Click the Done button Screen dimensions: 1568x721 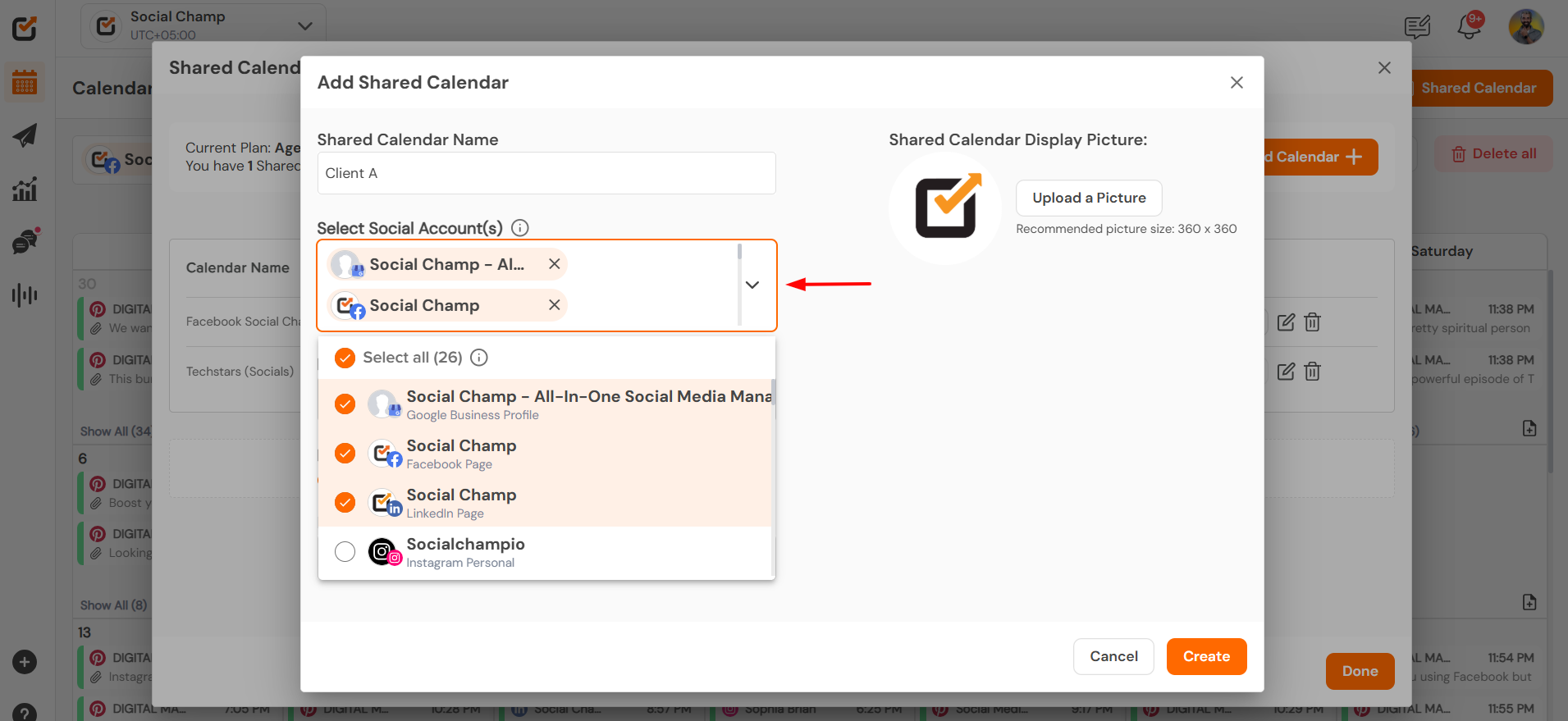point(1360,671)
